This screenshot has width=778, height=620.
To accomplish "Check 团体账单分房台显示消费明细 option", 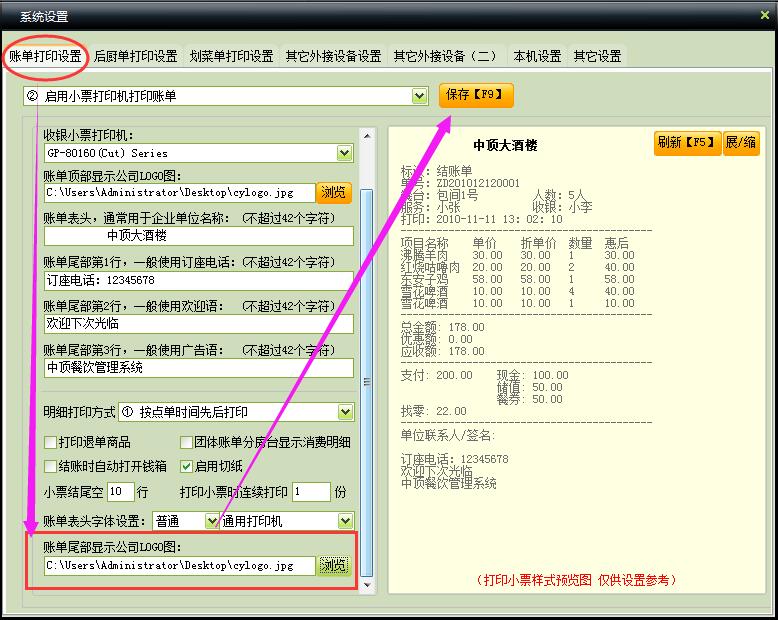I will (186, 442).
